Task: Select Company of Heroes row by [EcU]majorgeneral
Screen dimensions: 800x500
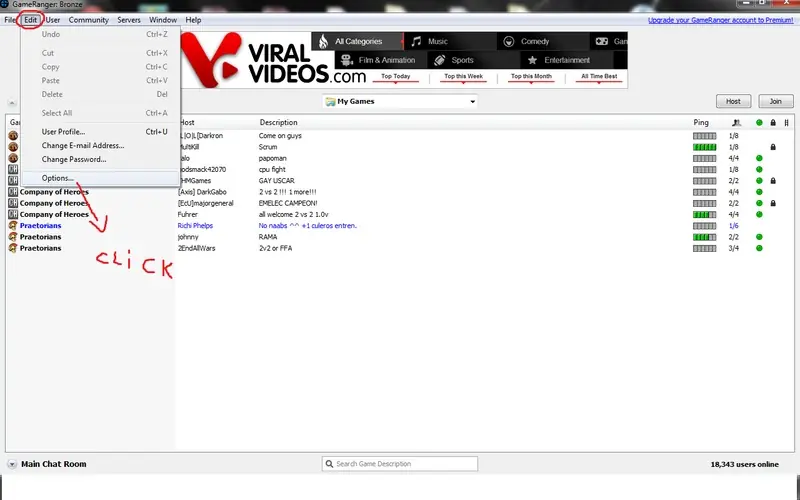Action: click(399, 203)
